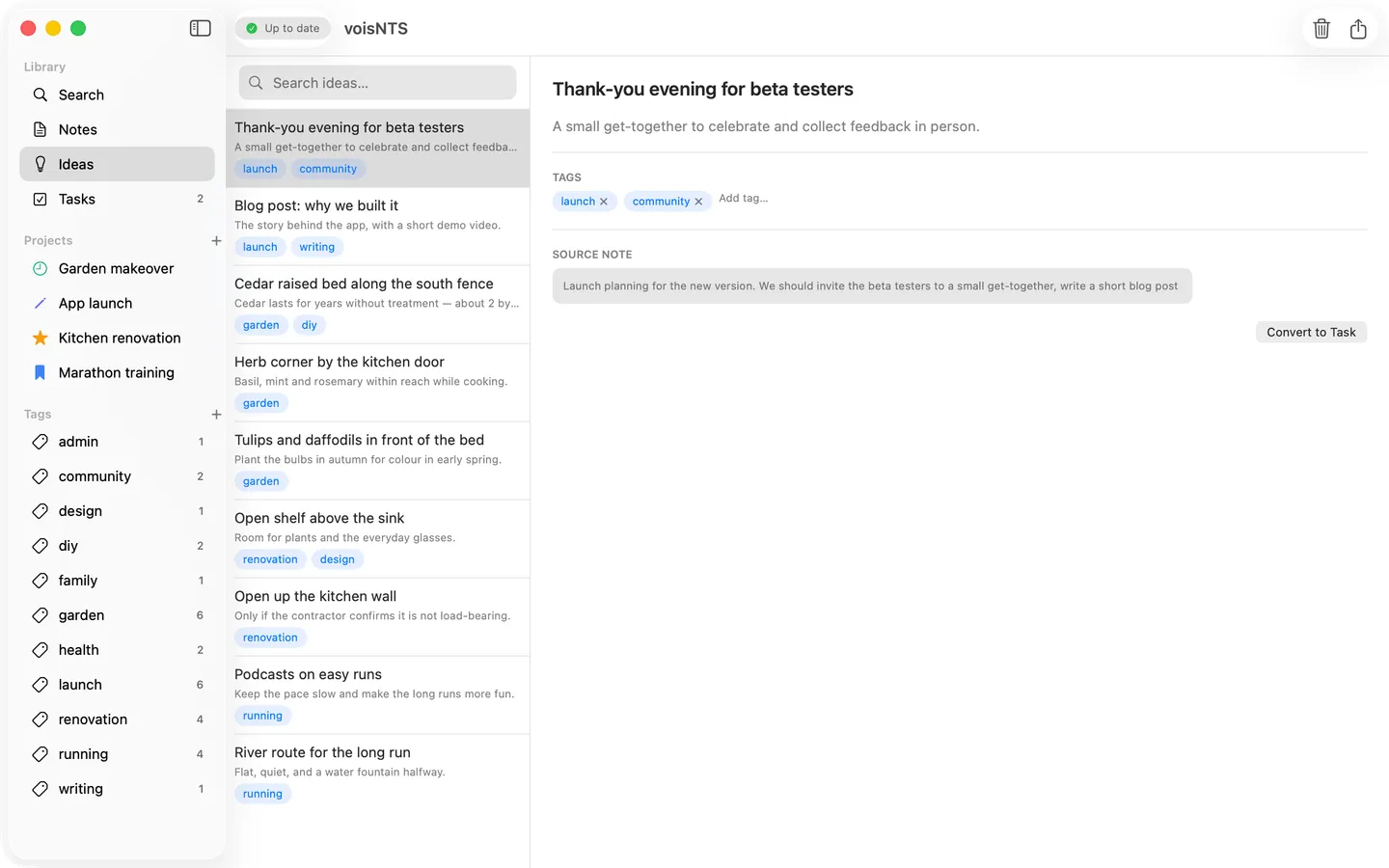Open the App launch project
This screenshot has width=1389, height=868.
click(117, 303)
